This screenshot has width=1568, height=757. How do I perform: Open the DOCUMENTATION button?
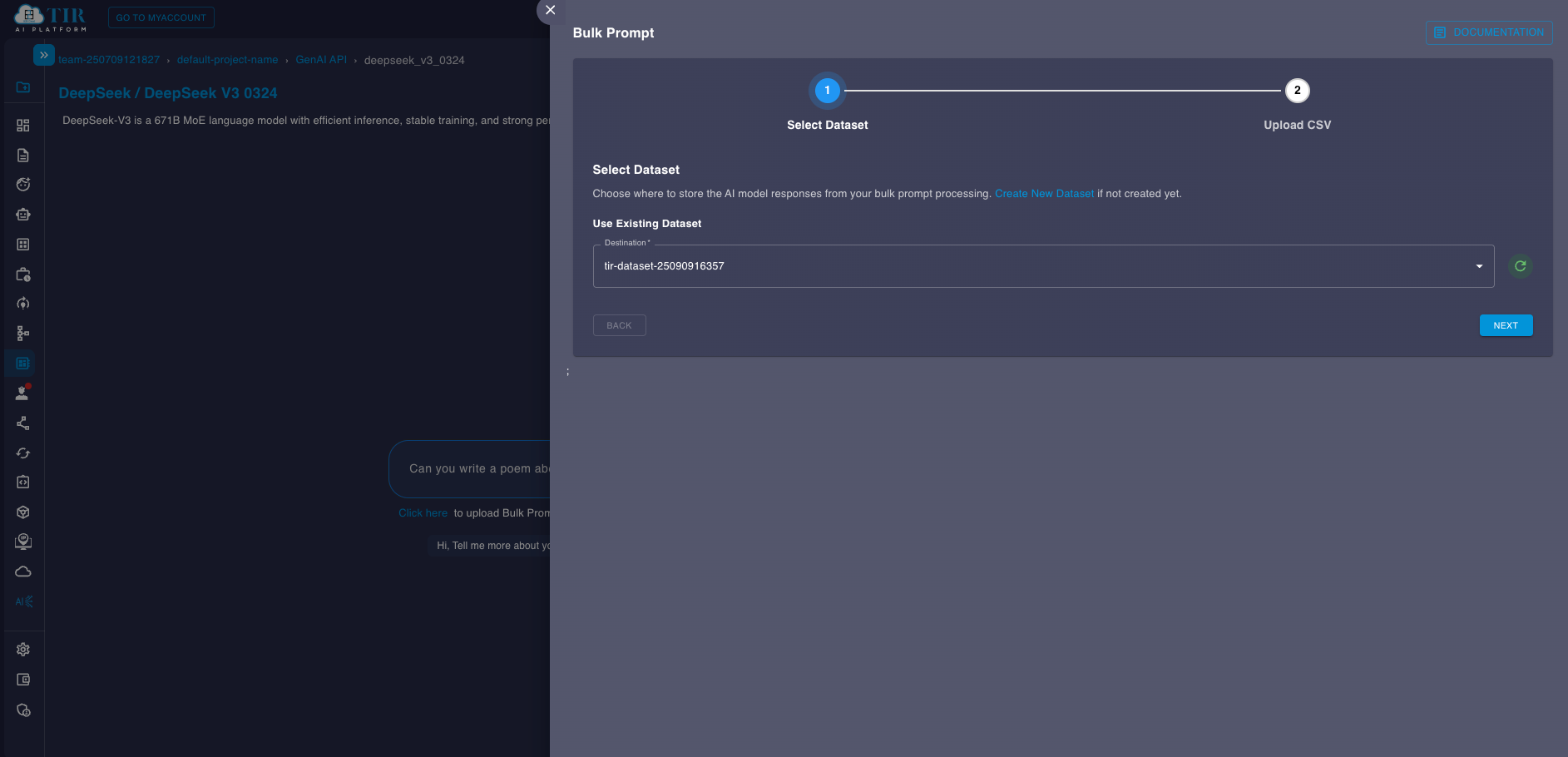click(1488, 32)
